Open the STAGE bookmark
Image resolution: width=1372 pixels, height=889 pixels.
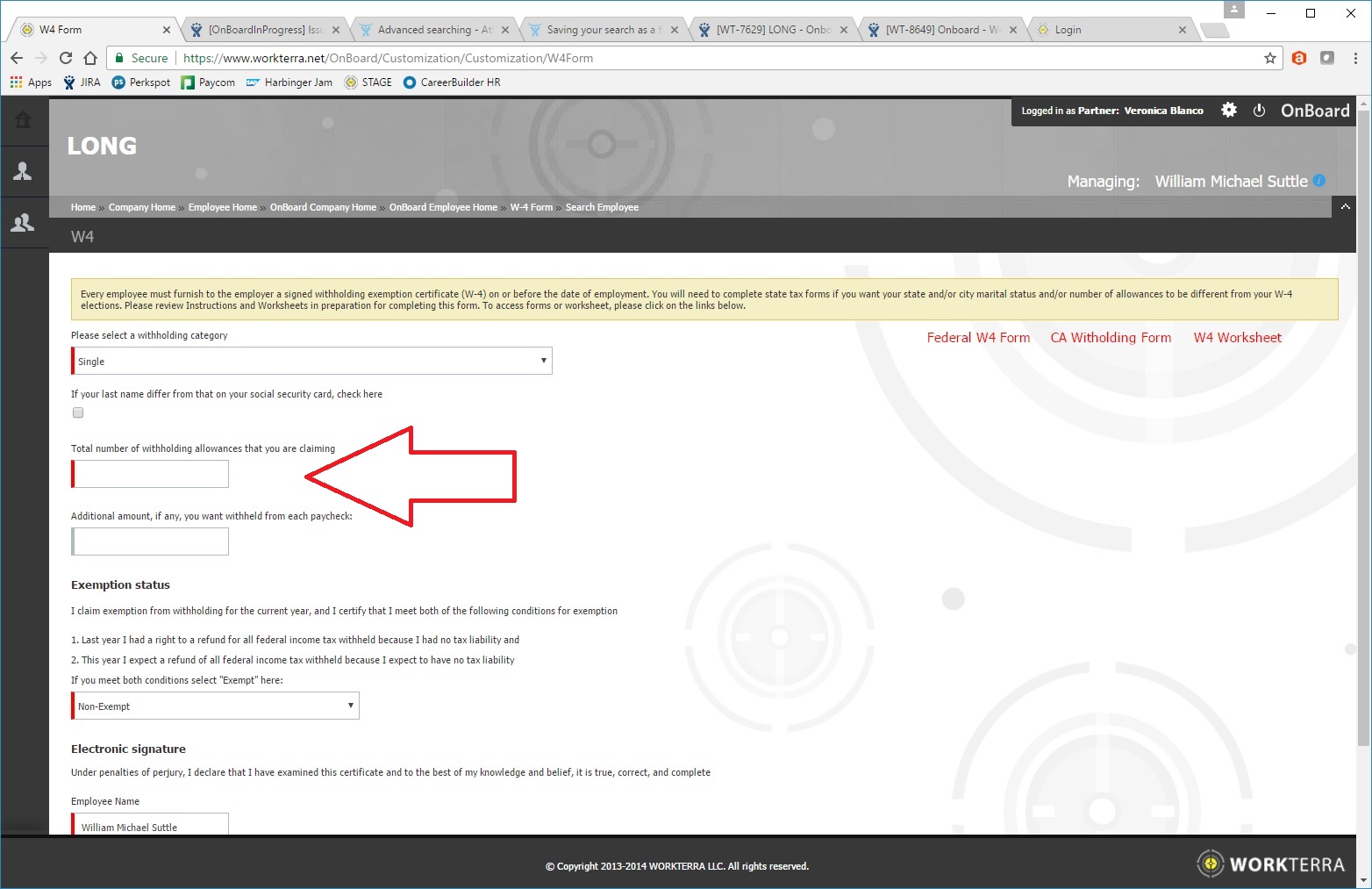click(368, 82)
